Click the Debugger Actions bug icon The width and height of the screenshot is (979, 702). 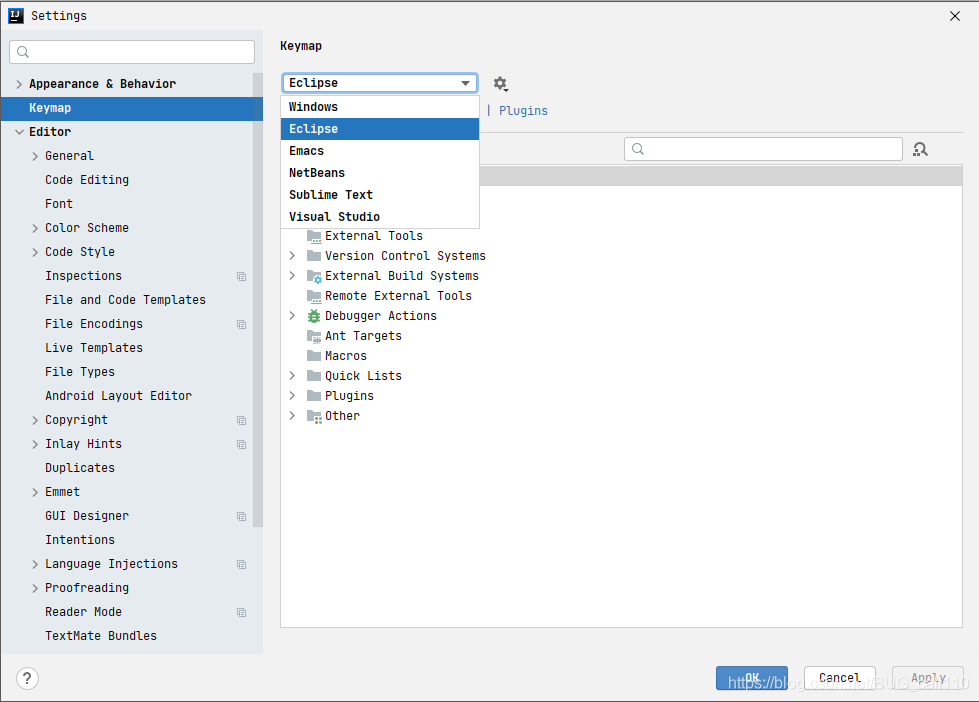[314, 315]
